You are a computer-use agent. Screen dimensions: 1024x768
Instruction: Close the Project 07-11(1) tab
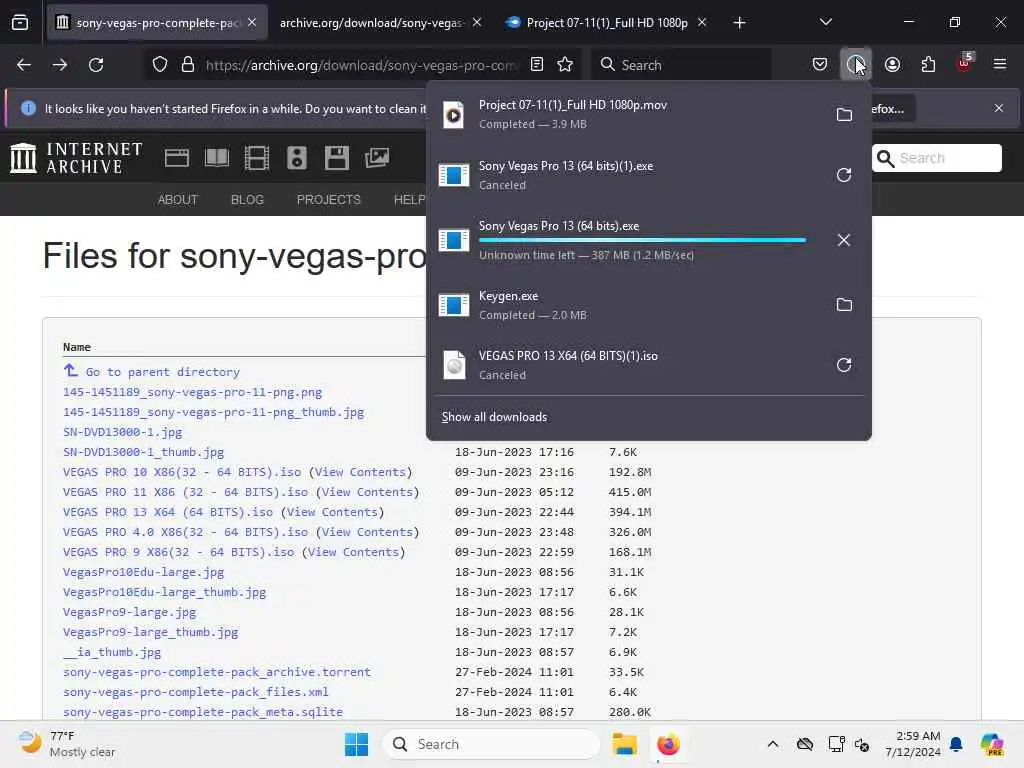pyautogui.click(x=702, y=22)
